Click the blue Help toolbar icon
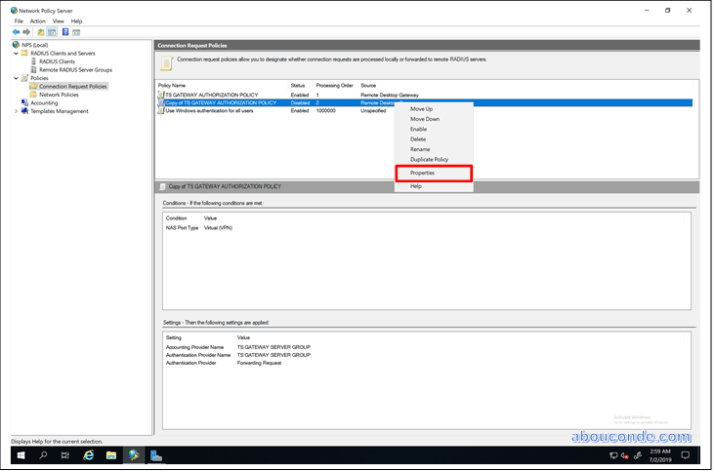The height and width of the screenshot is (471, 714). (64, 32)
